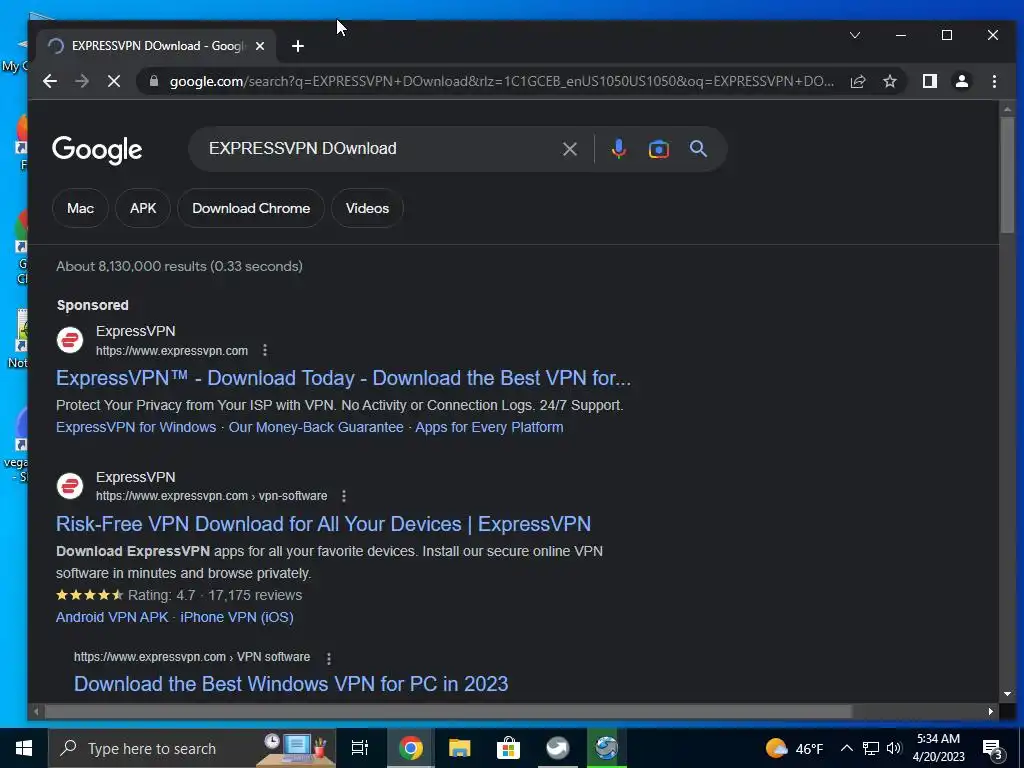Clear the Google search box text
The image size is (1024, 768).
coord(569,149)
